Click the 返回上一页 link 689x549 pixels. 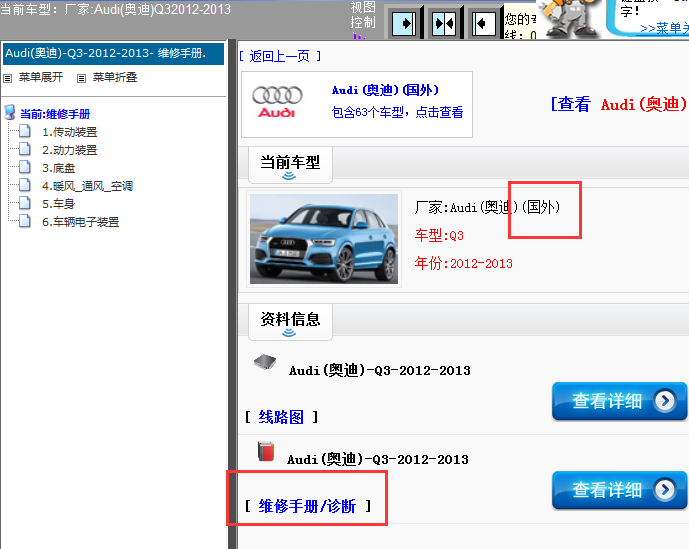coord(280,56)
